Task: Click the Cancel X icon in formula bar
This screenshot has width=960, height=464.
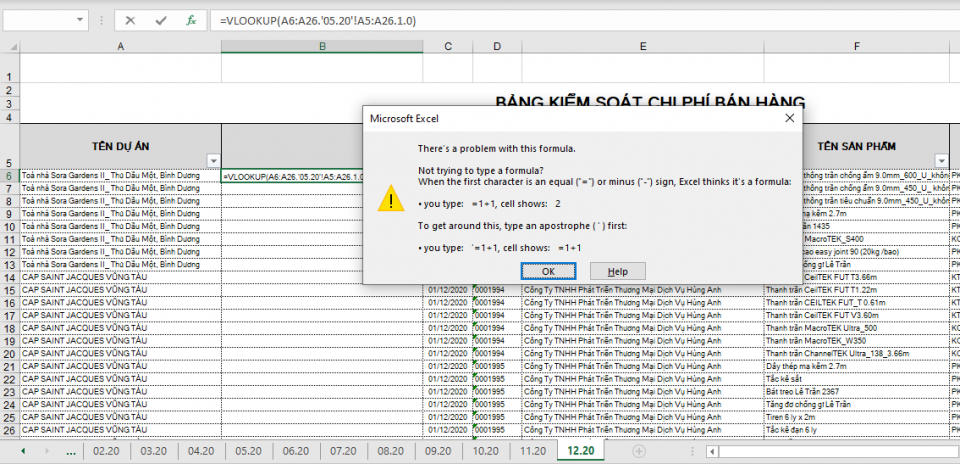Action: 130,20
